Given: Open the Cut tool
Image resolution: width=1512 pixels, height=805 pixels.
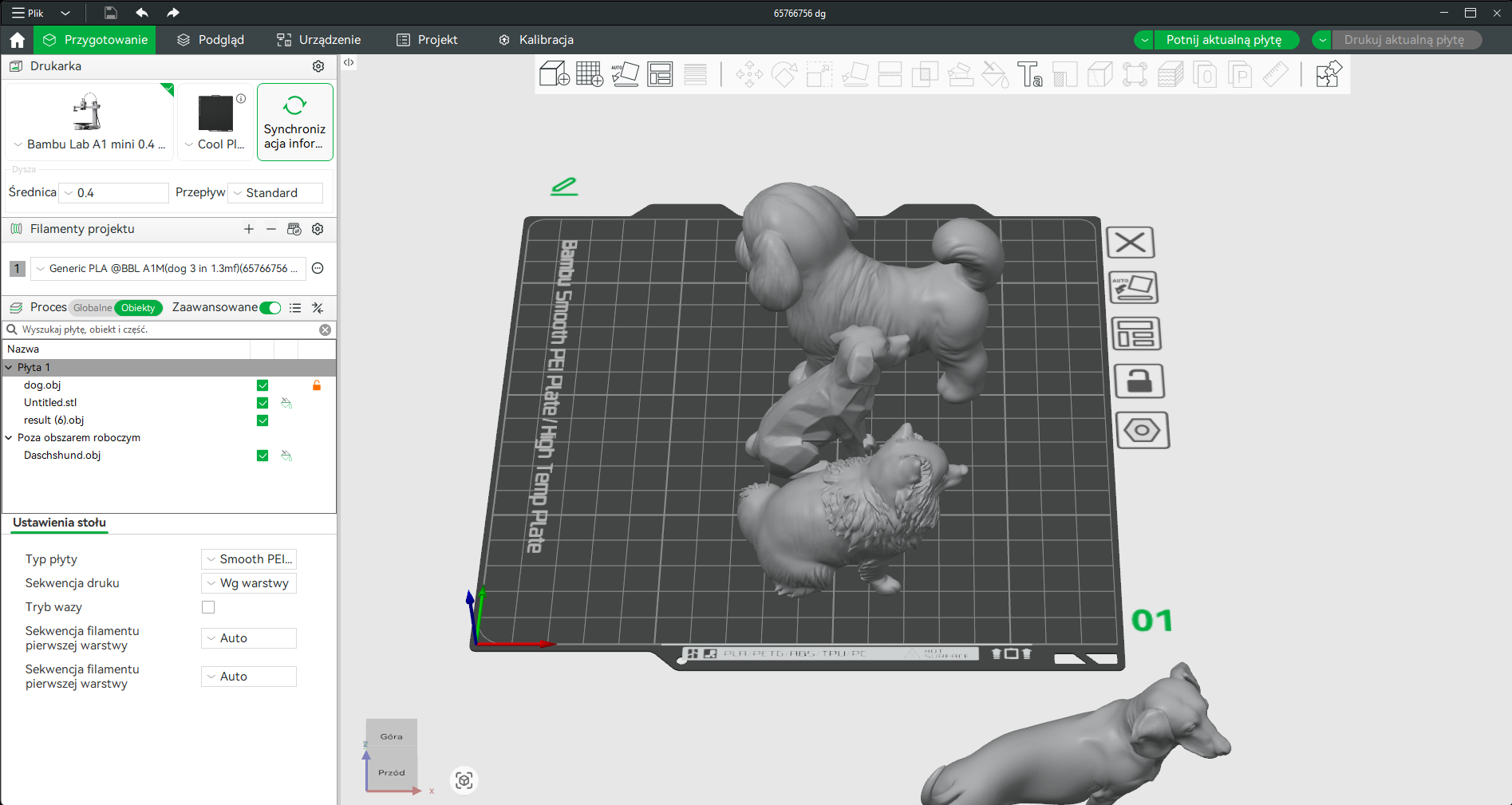Looking at the screenshot, I should 890,74.
